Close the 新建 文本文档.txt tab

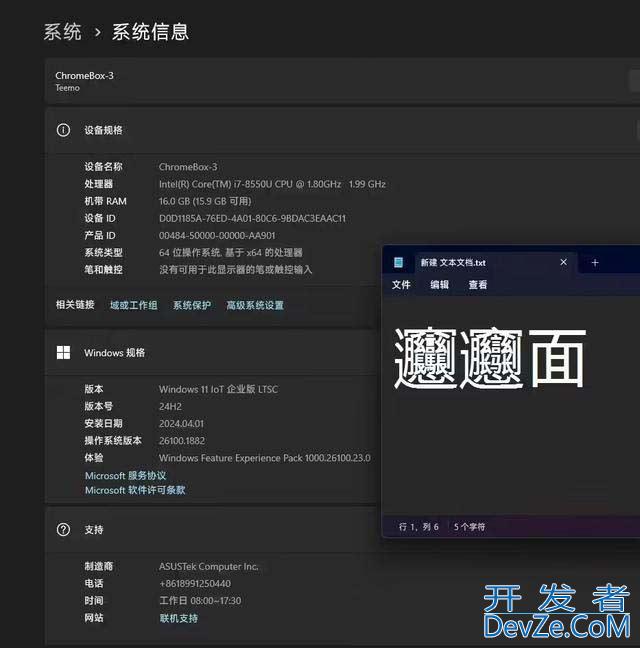pyautogui.click(x=563, y=262)
